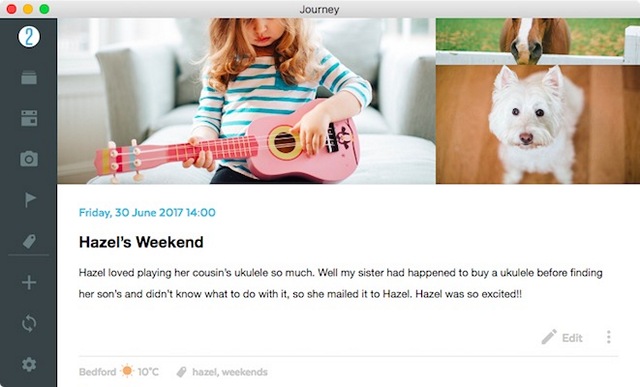Open the three-dot more options menu
Screen dimensions: 640x387
[609, 337]
